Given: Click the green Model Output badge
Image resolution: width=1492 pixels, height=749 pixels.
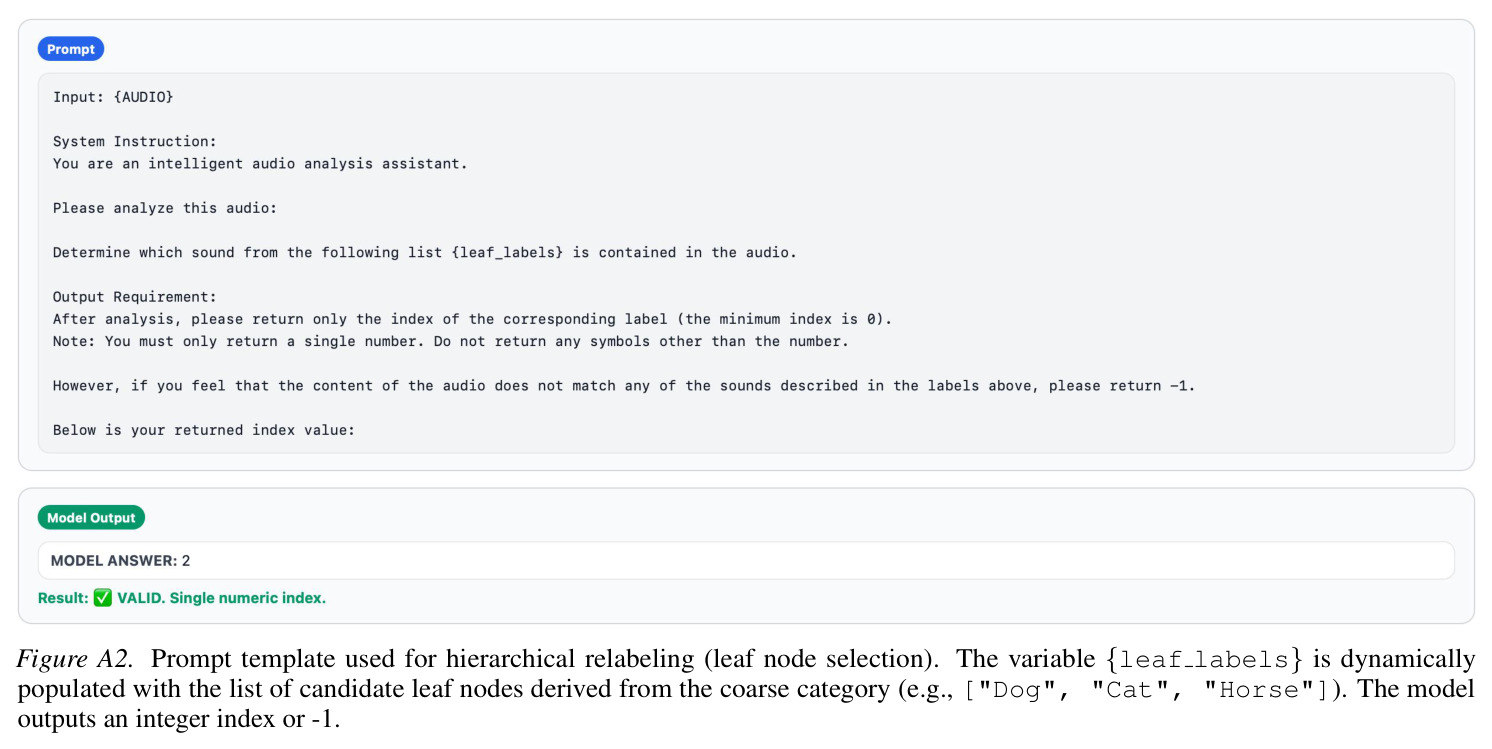Looking at the screenshot, I should (x=91, y=518).
